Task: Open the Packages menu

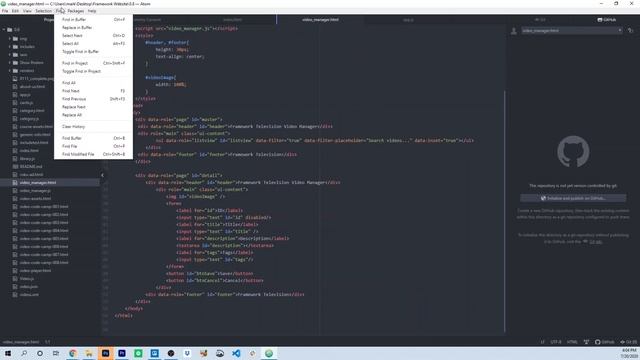Action: 76,11
